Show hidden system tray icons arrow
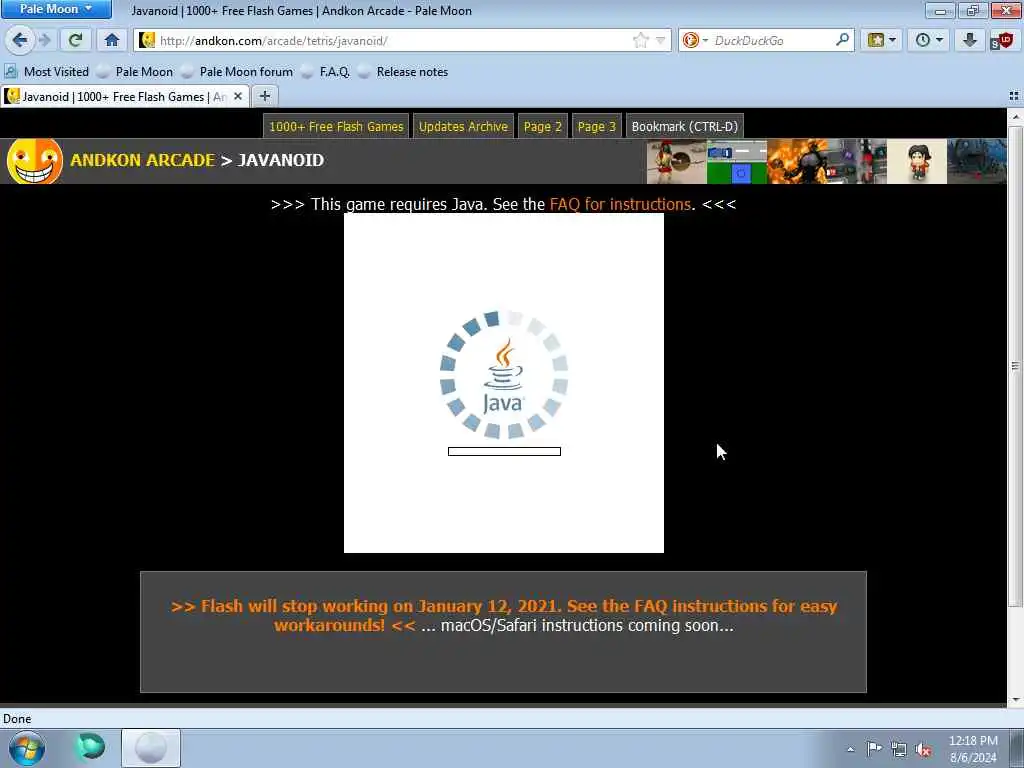This screenshot has width=1024, height=768. coord(850,749)
